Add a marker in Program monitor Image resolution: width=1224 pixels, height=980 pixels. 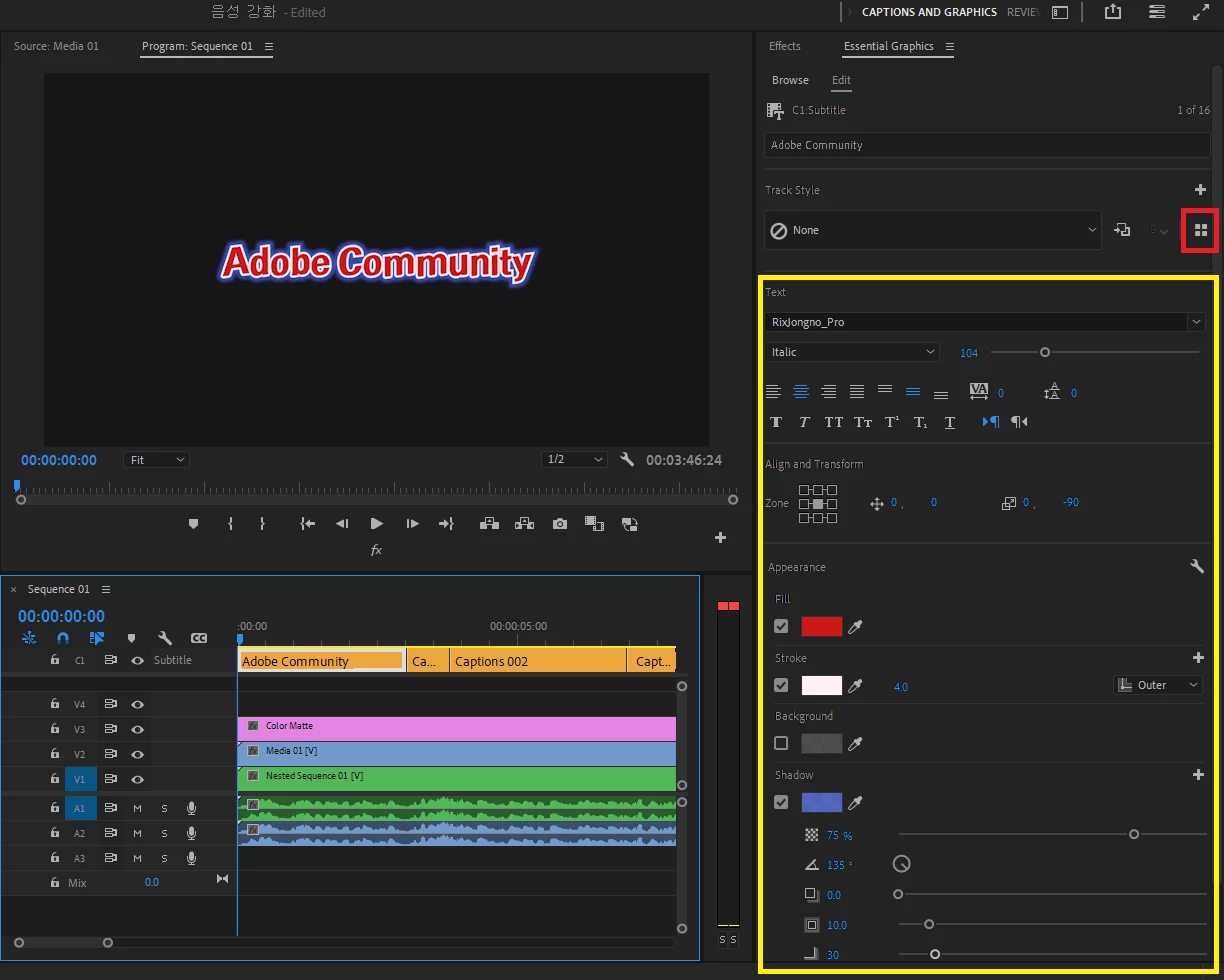(x=193, y=523)
